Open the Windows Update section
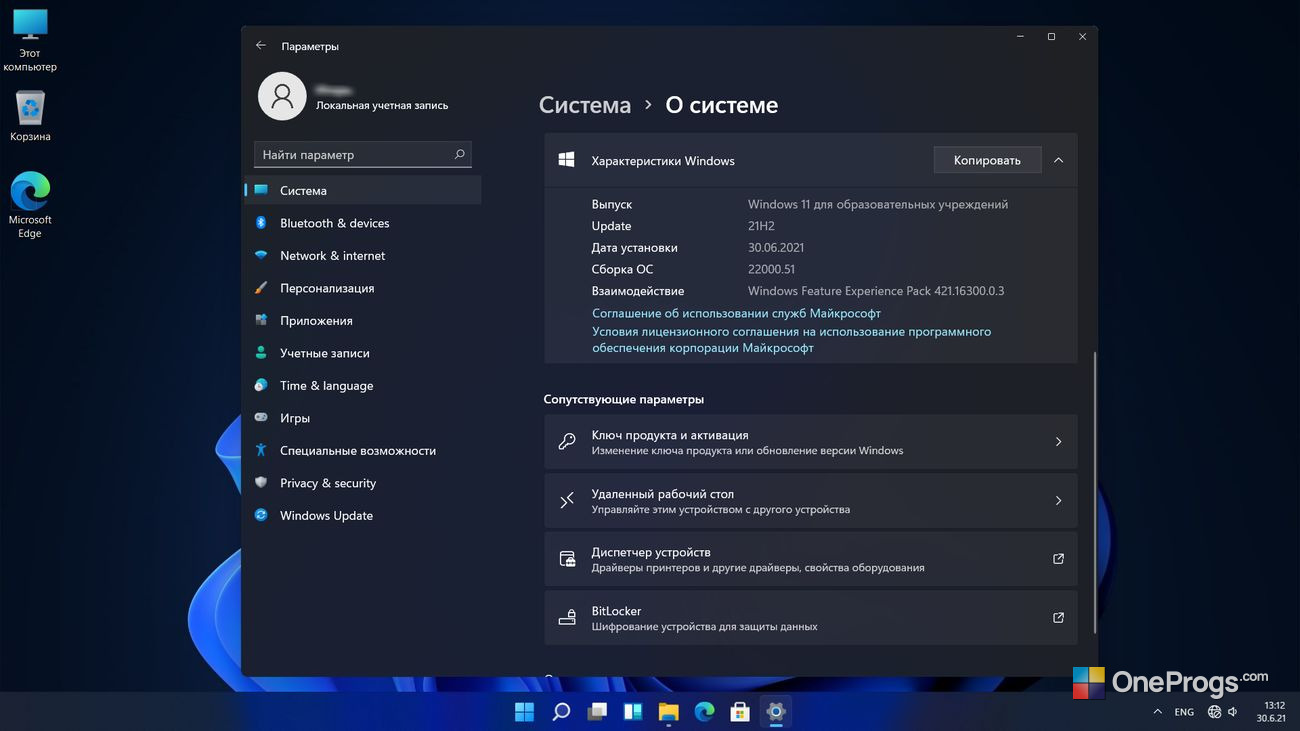 coord(363,515)
